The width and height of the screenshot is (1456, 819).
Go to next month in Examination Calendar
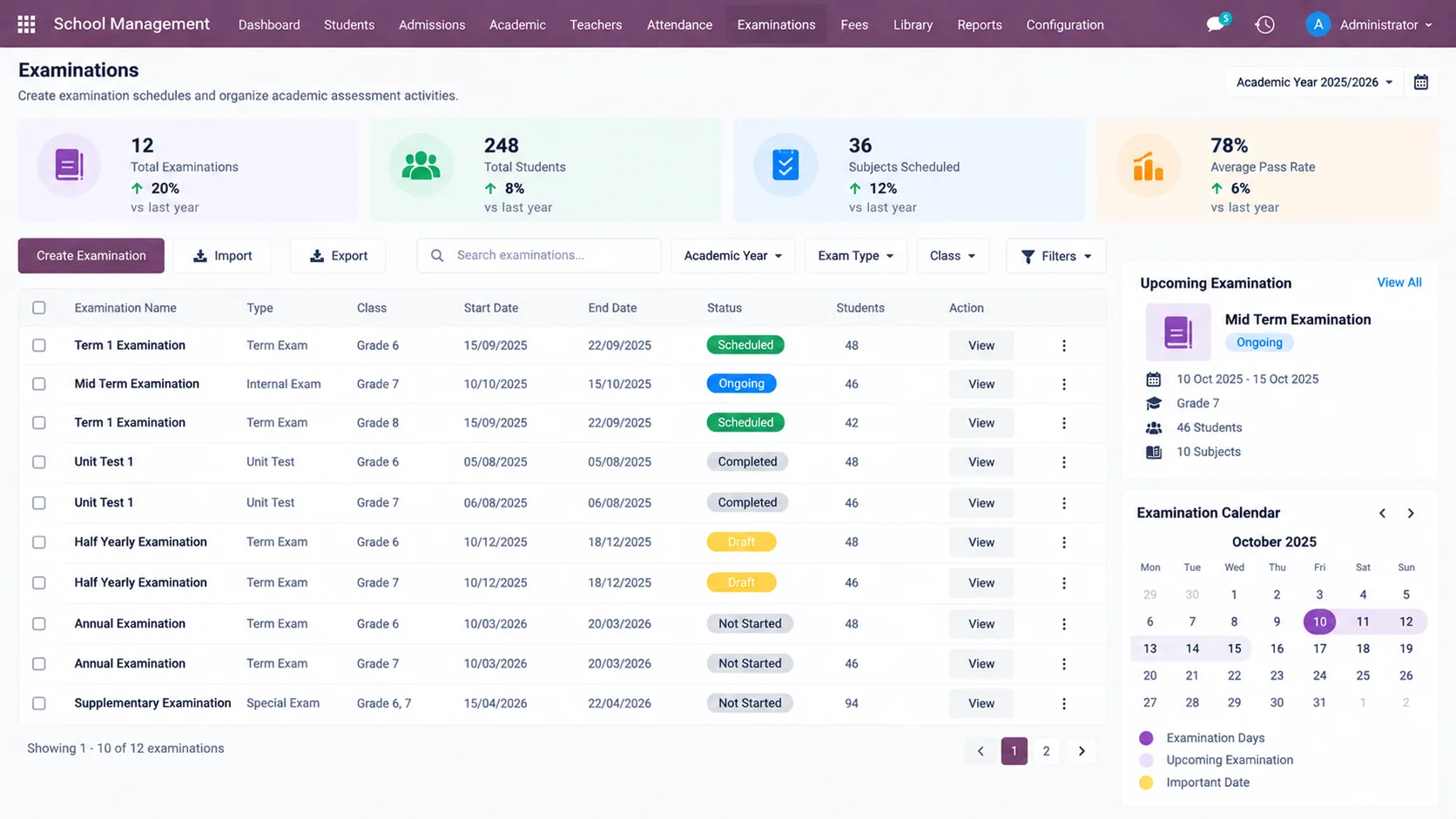click(1411, 514)
